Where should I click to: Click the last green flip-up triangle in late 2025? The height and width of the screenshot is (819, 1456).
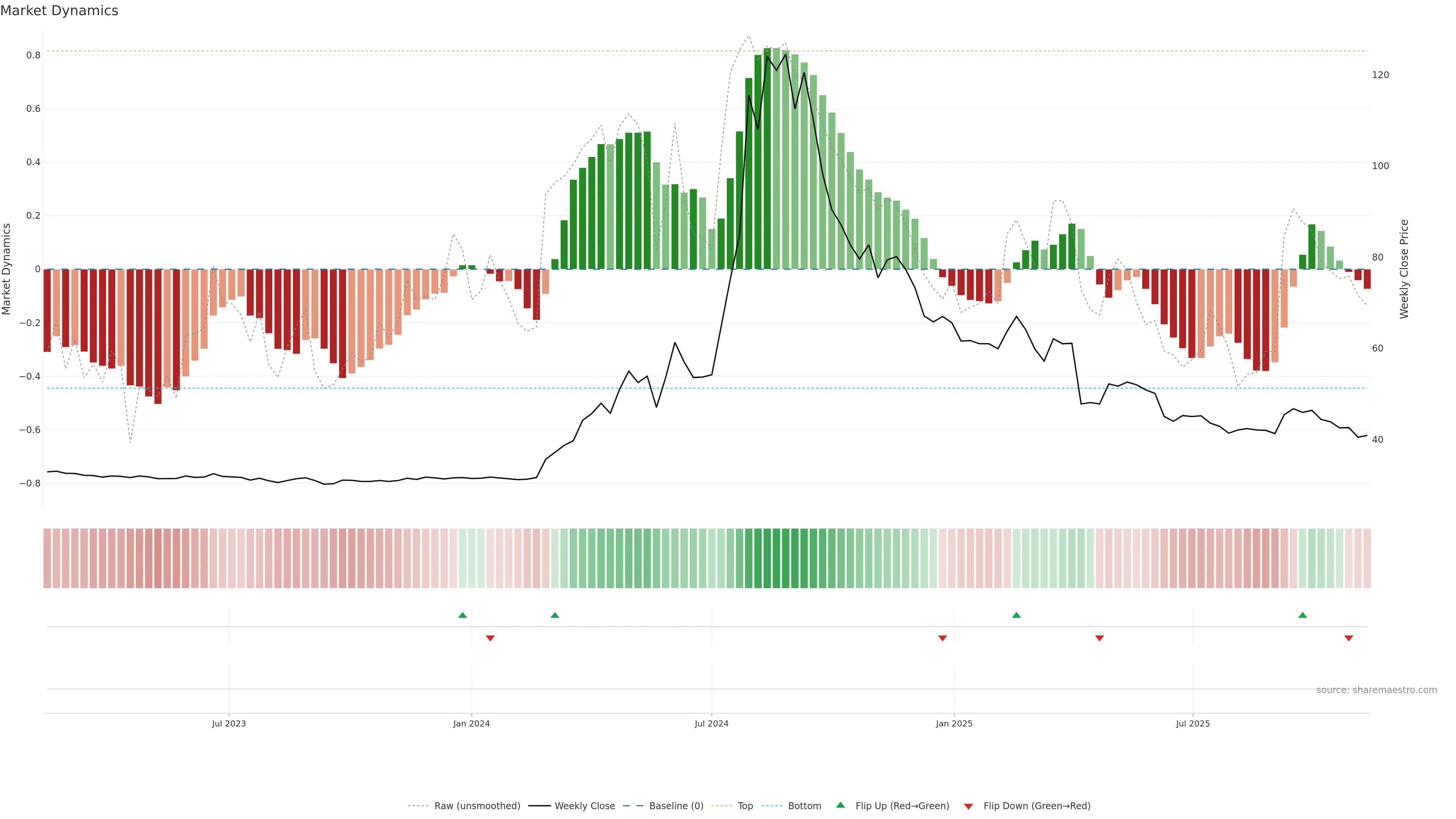[1302, 615]
